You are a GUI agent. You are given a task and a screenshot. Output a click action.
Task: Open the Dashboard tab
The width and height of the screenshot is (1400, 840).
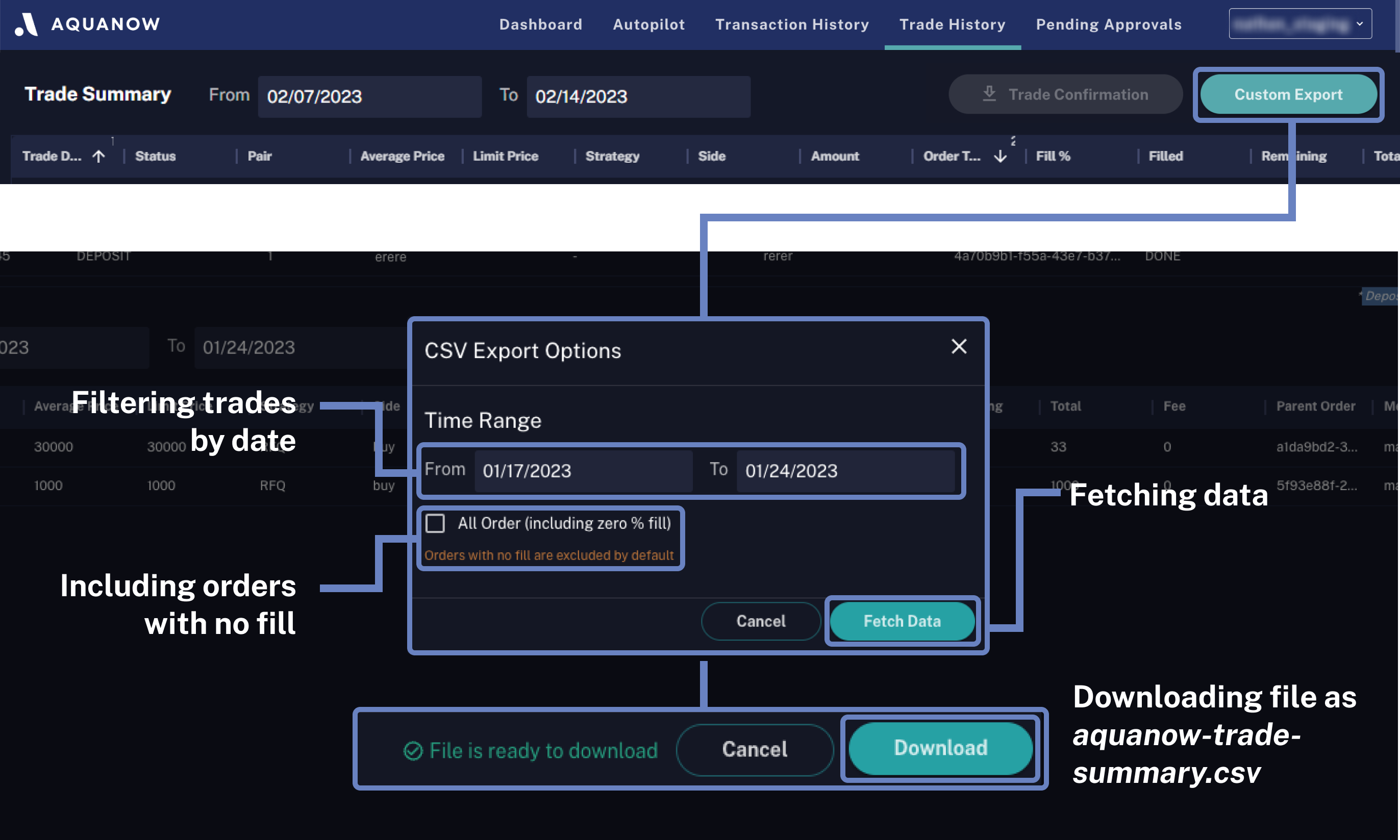540,24
